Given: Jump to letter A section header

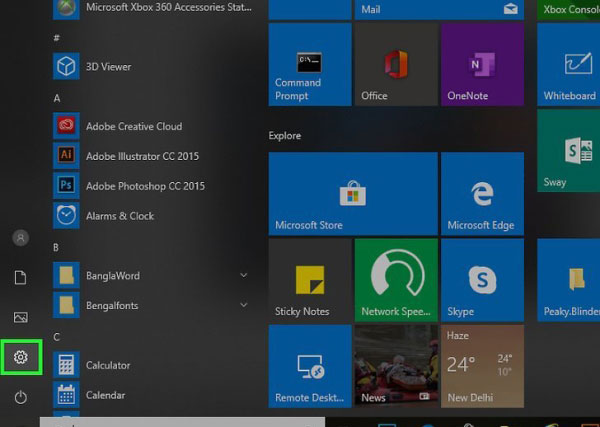Looking at the screenshot, I should point(57,98).
